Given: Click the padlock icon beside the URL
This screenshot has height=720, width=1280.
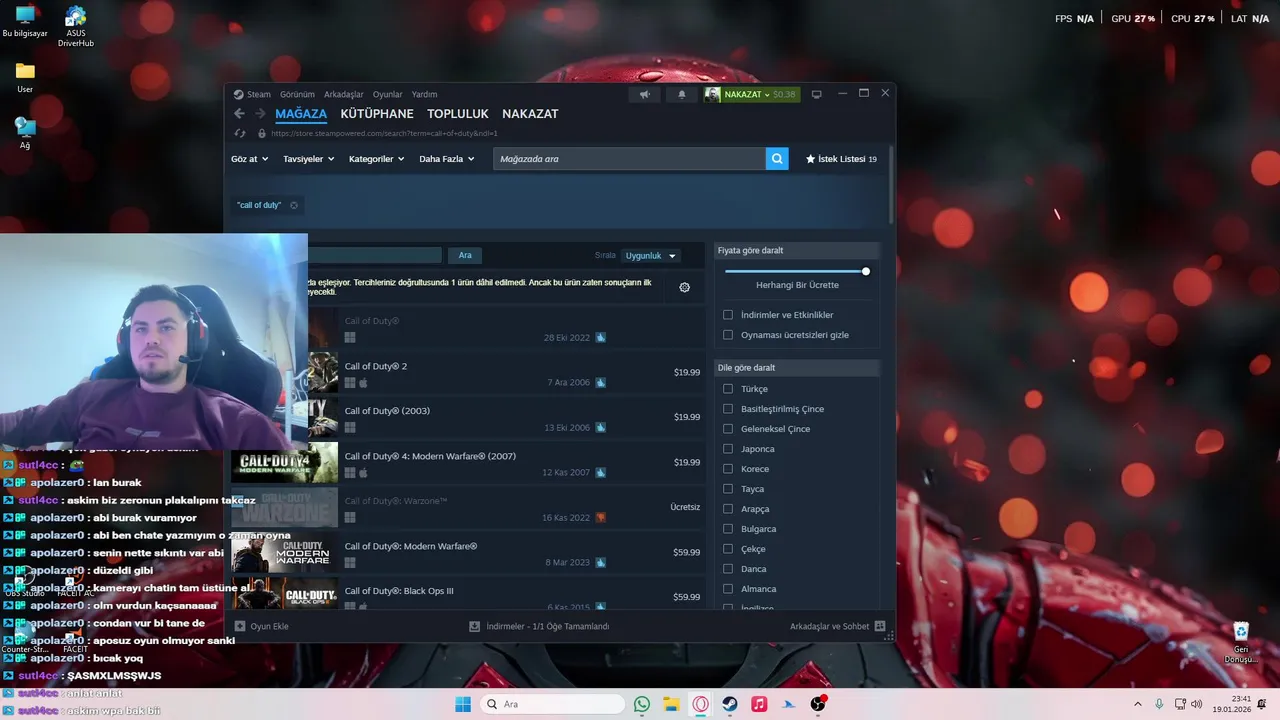Looking at the screenshot, I should click(x=262, y=133).
